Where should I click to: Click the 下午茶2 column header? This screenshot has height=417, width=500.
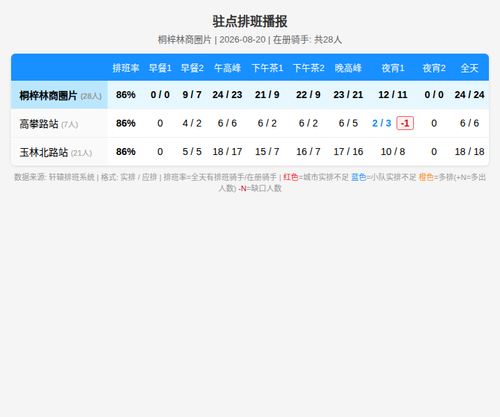308,68
